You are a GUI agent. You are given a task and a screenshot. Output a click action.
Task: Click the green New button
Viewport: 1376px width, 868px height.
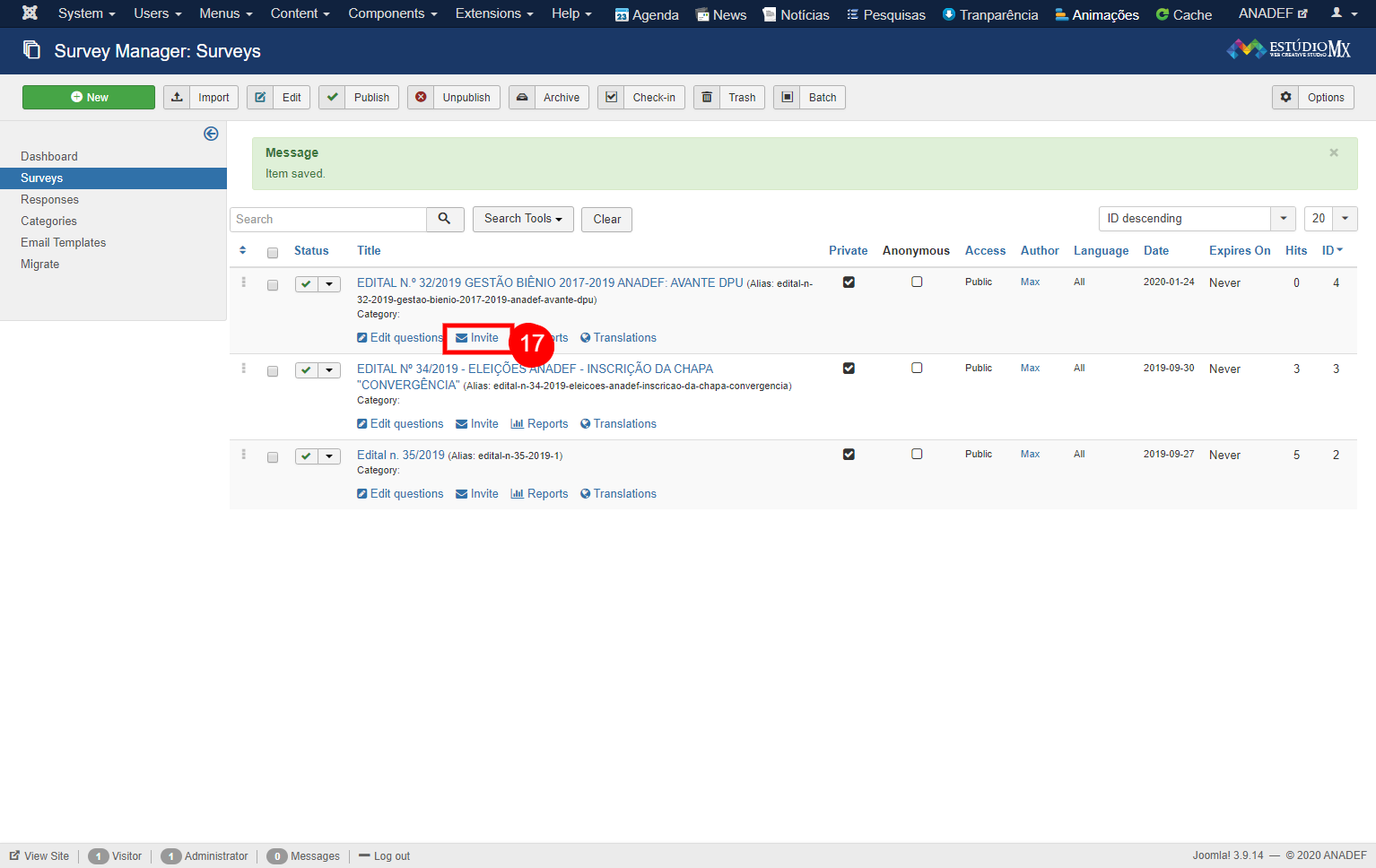89,98
